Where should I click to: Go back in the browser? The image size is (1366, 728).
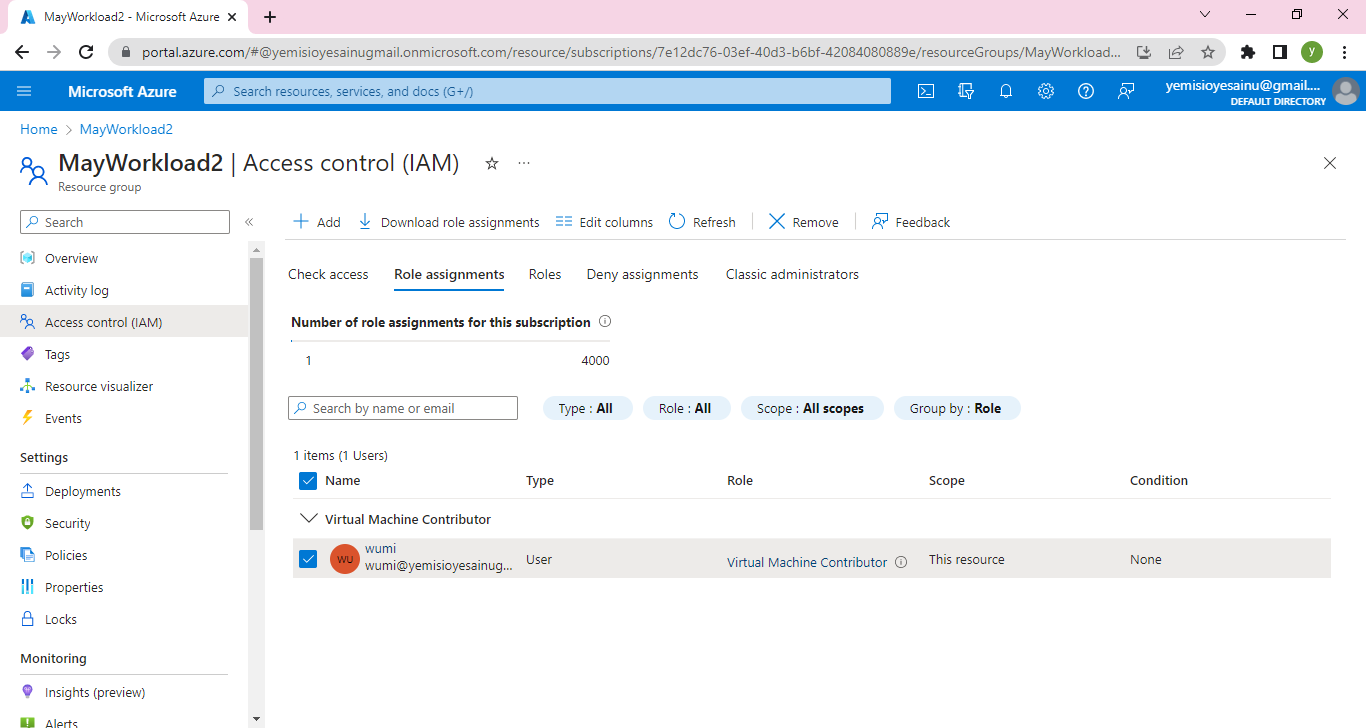pyautogui.click(x=22, y=52)
